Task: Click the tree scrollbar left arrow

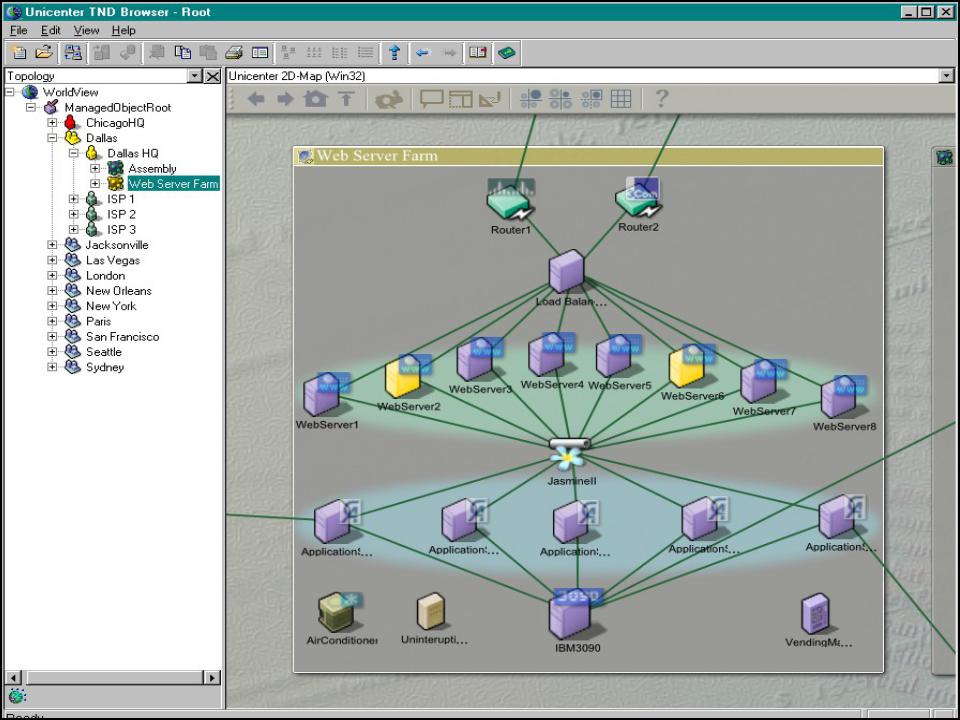Action: pyautogui.click(x=13, y=678)
